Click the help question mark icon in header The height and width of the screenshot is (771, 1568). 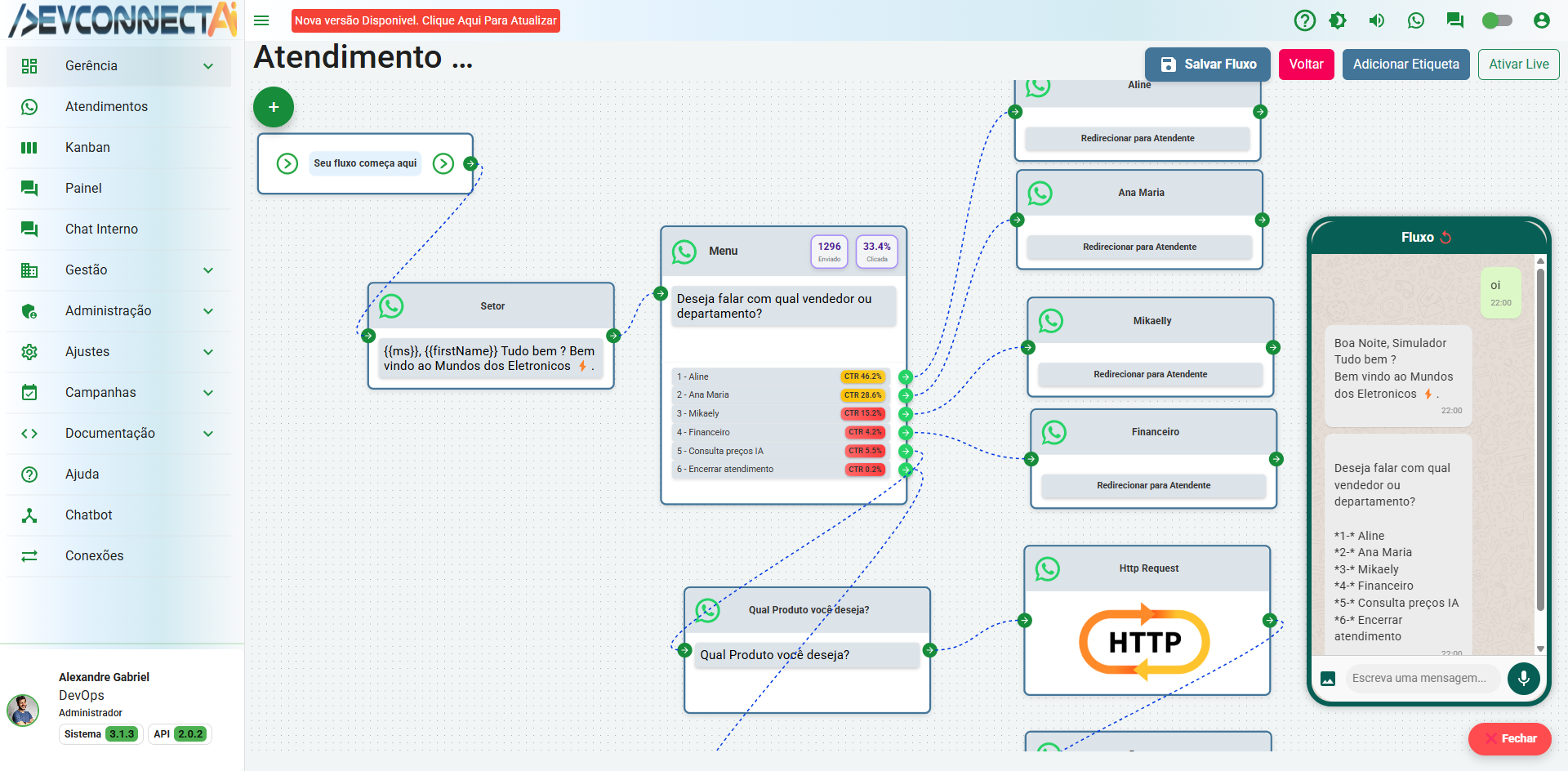1305,20
